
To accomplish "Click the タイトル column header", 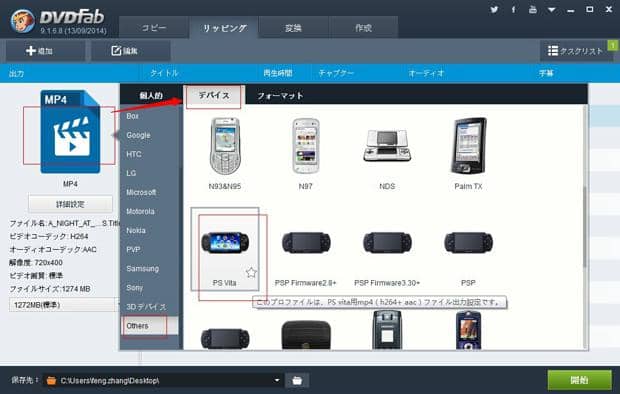I will (x=164, y=73).
